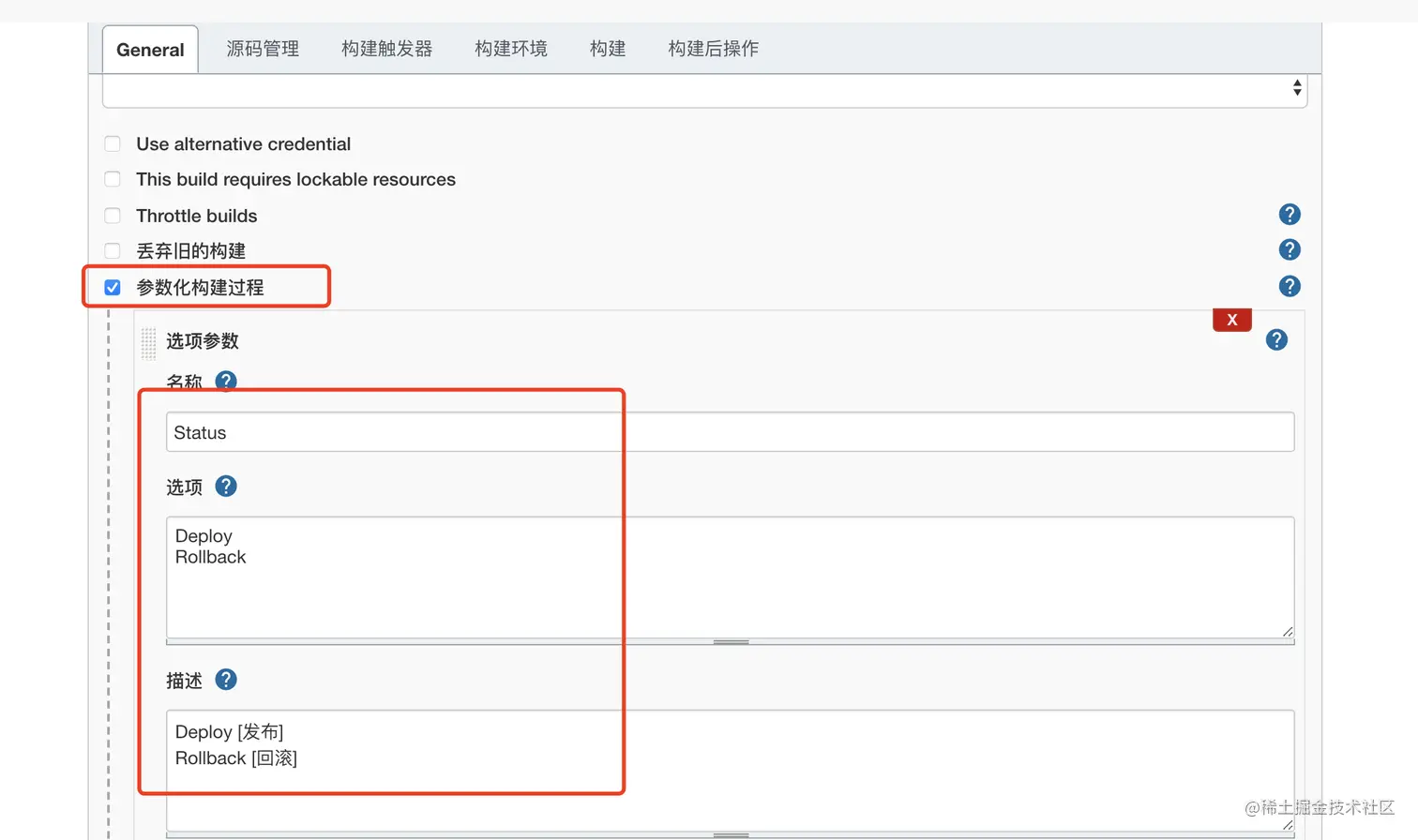The height and width of the screenshot is (840, 1418).
Task: Select the 构建 tab
Action: click(x=608, y=49)
